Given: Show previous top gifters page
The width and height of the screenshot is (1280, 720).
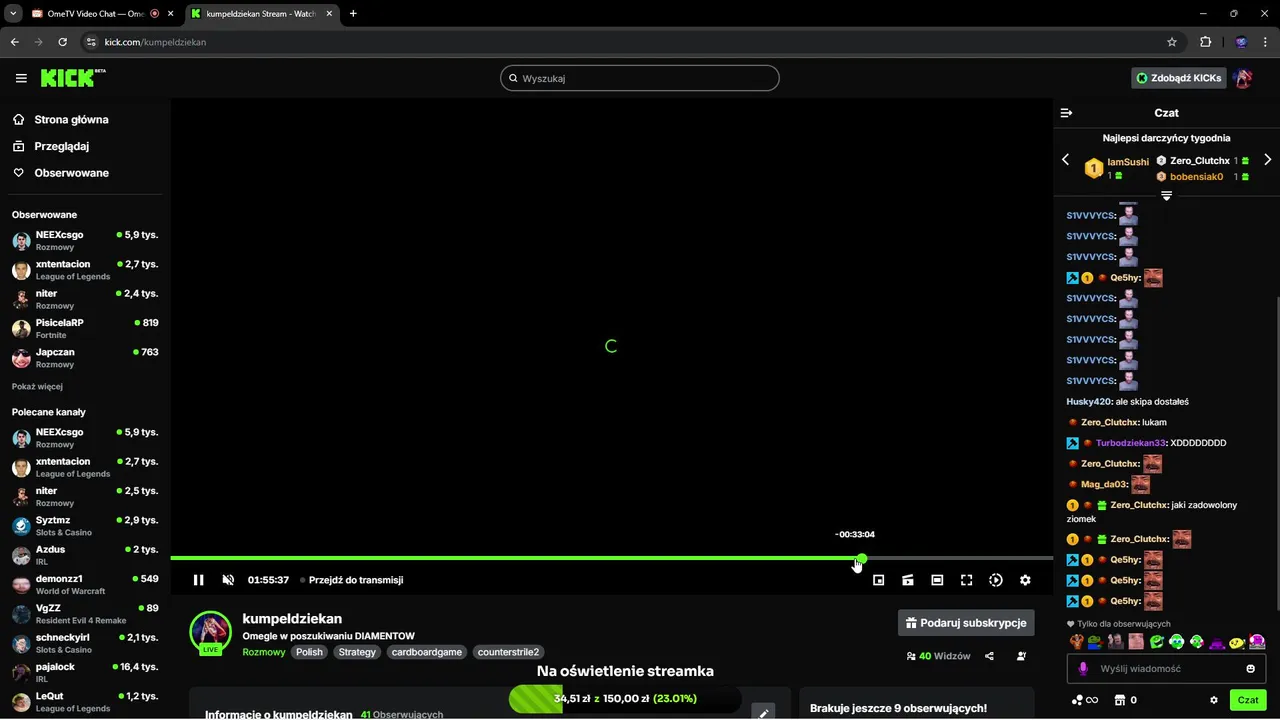Looking at the screenshot, I should pos(1065,160).
